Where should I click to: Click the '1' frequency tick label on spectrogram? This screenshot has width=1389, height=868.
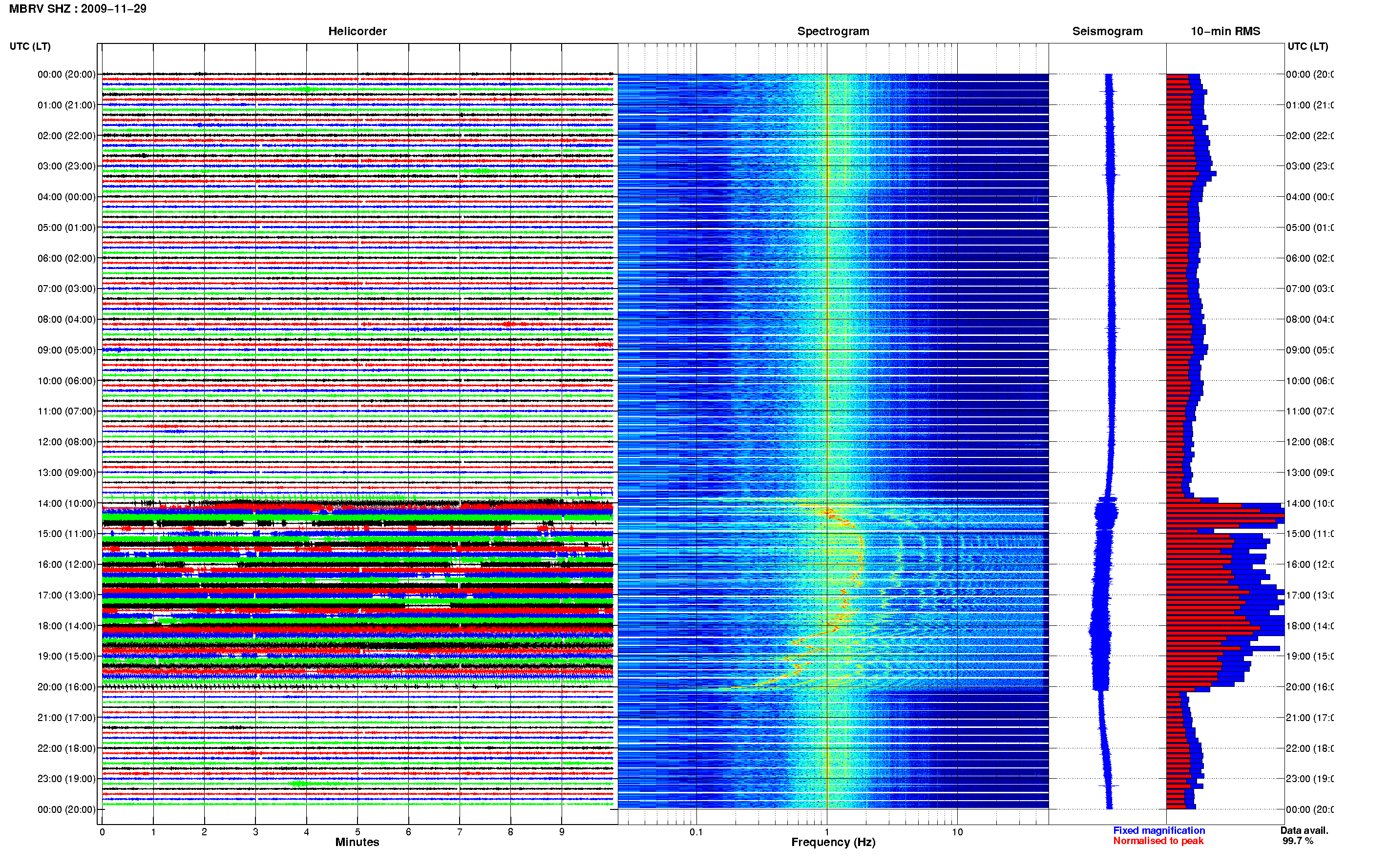click(827, 832)
